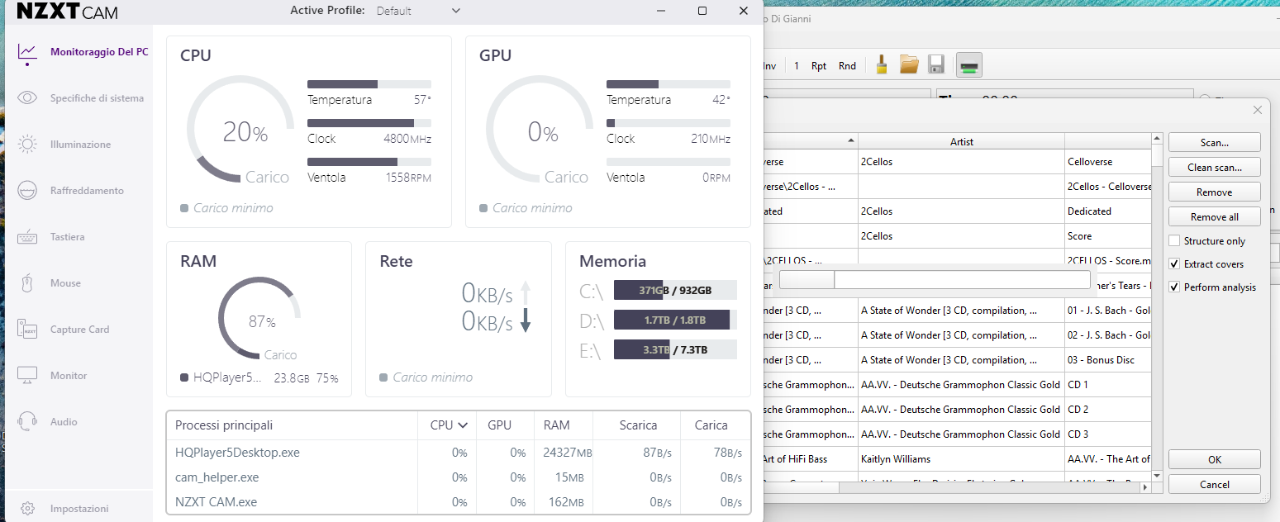Select NZXT CAM.exe process row
Screen dimensions: 1280x522
click(458, 502)
